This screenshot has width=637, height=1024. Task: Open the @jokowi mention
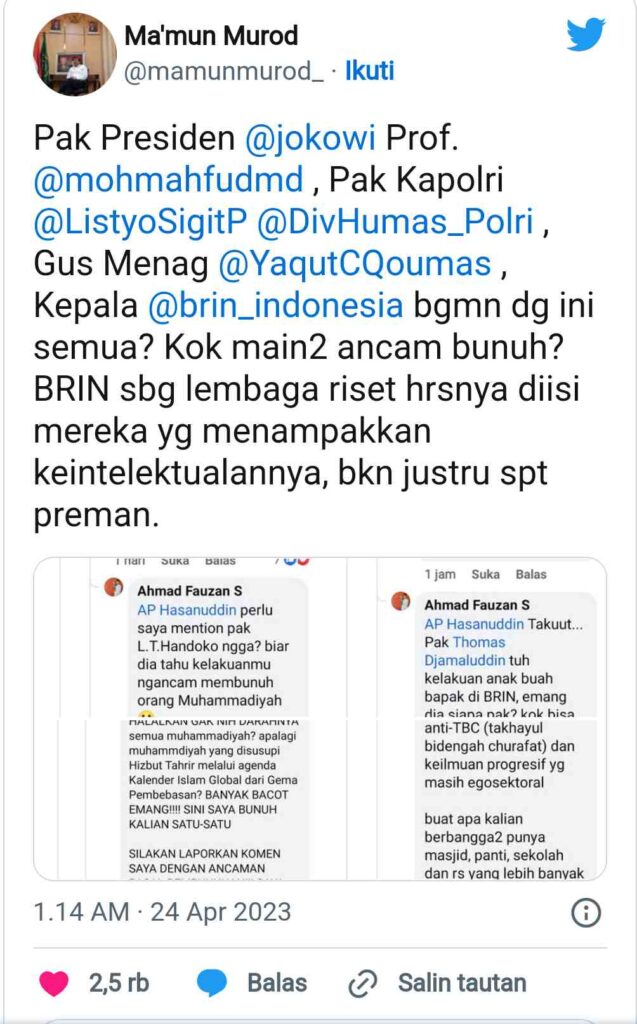(310, 138)
